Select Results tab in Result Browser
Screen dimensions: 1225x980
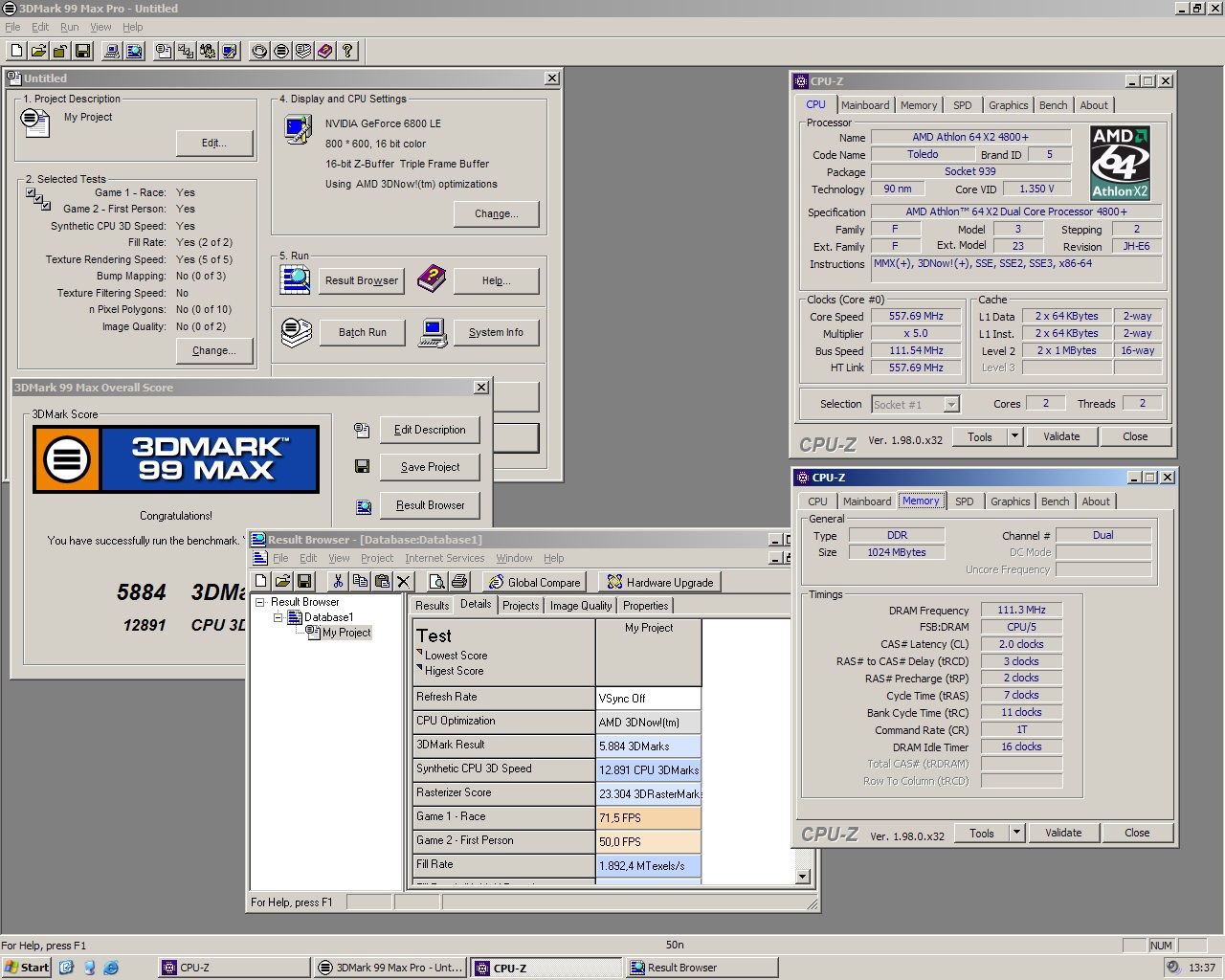[x=432, y=605]
